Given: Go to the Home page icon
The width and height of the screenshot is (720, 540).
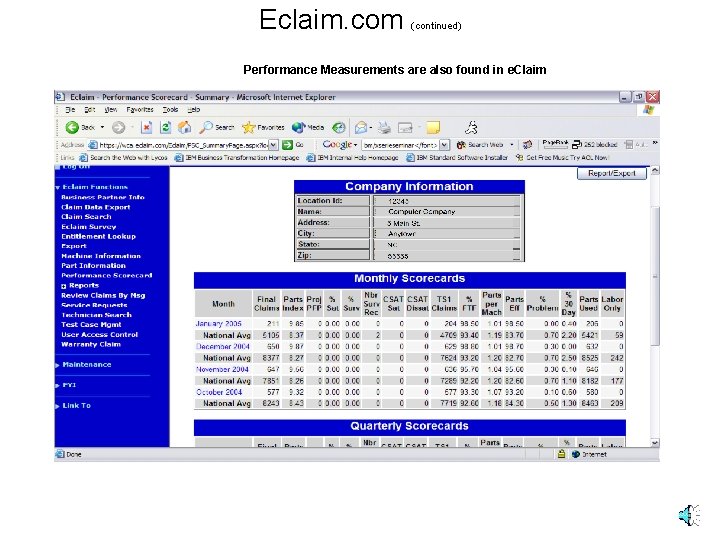Looking at the screenshot, I should coord(185,128).
